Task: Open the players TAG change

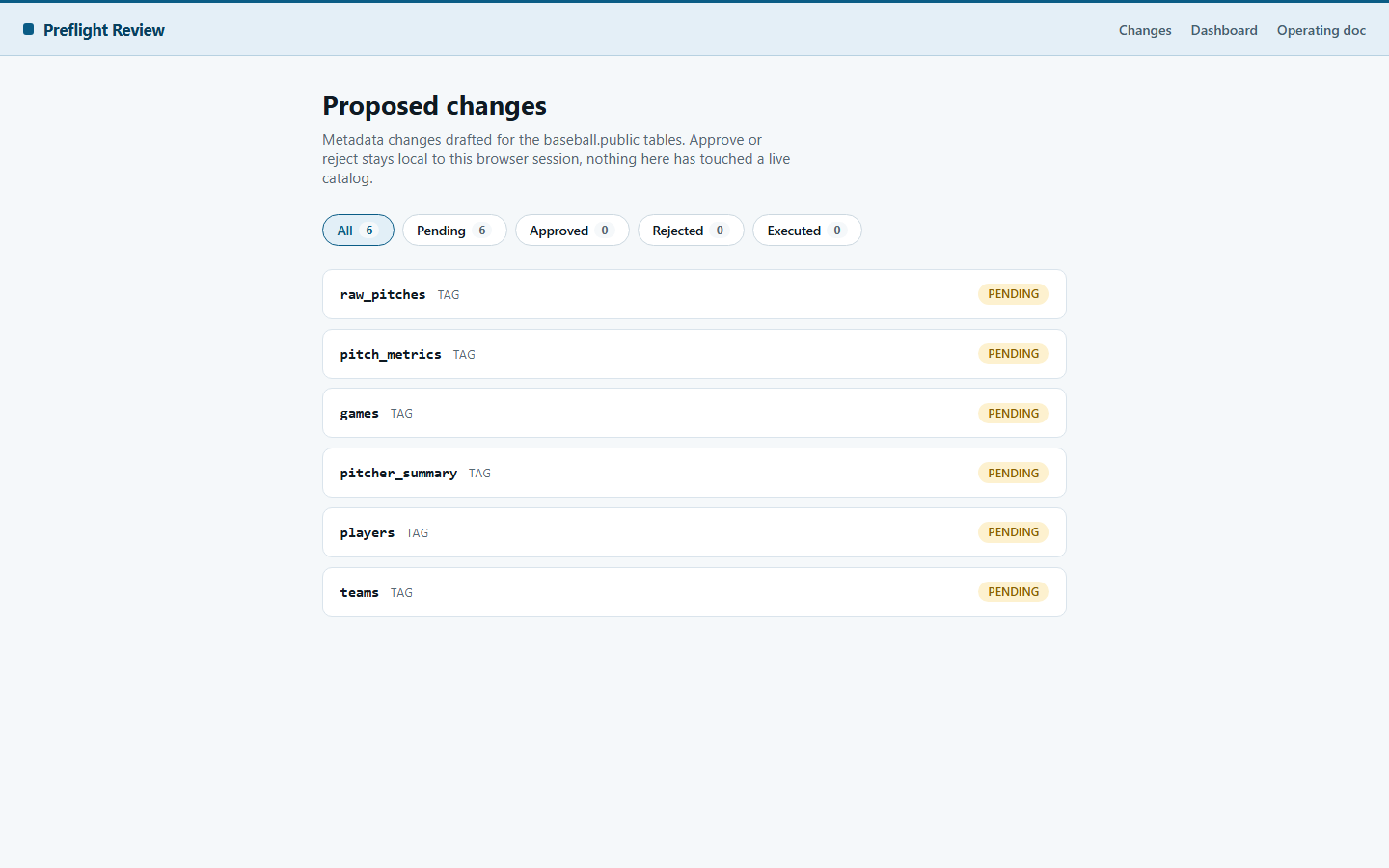Action: click(694, 532)
